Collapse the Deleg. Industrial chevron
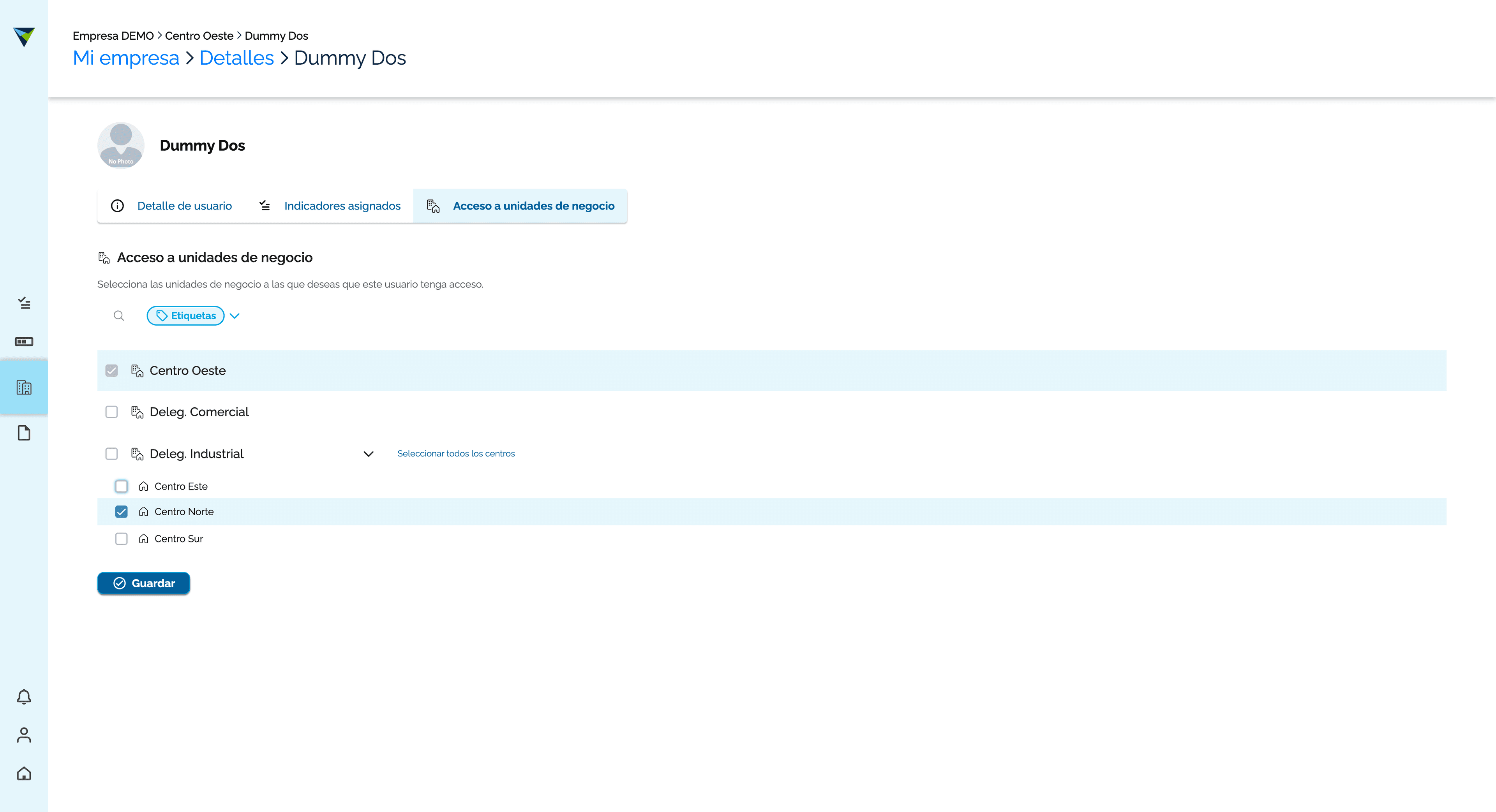Viewport: 1496px width, 812px height. pos(368,454)
